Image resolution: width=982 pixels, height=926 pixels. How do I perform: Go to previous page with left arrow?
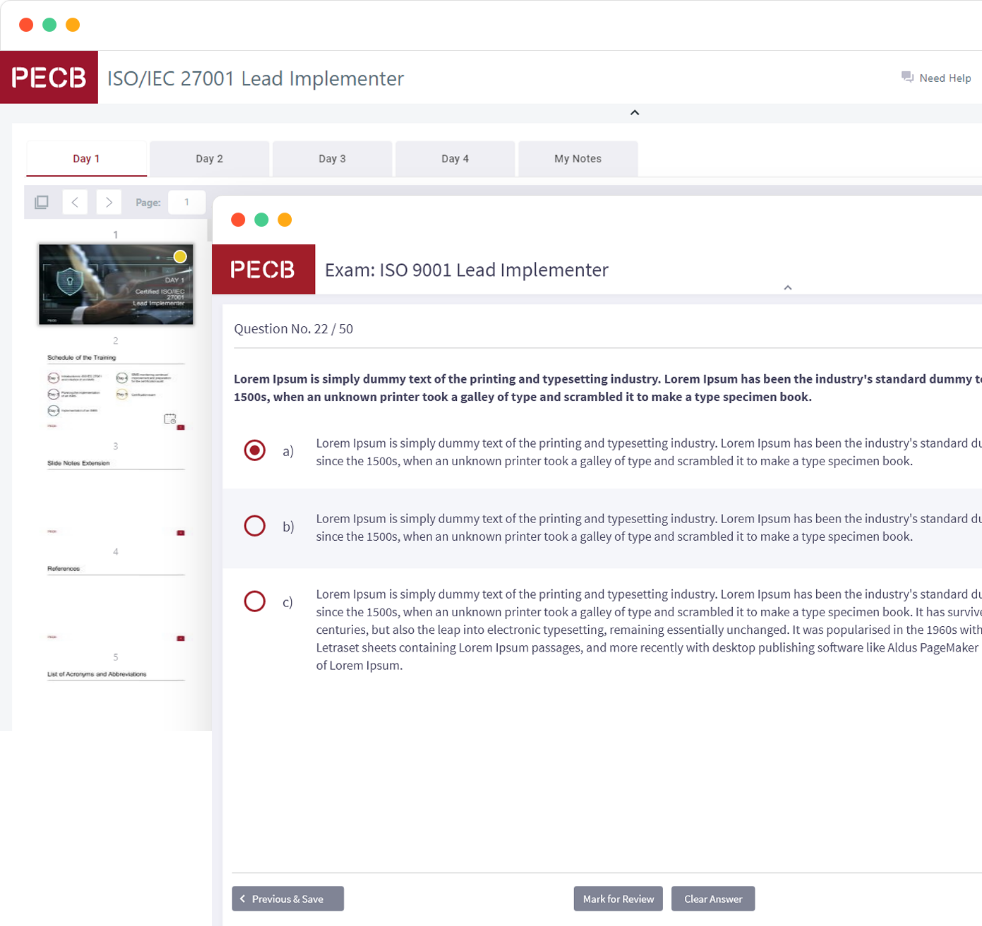75,202
